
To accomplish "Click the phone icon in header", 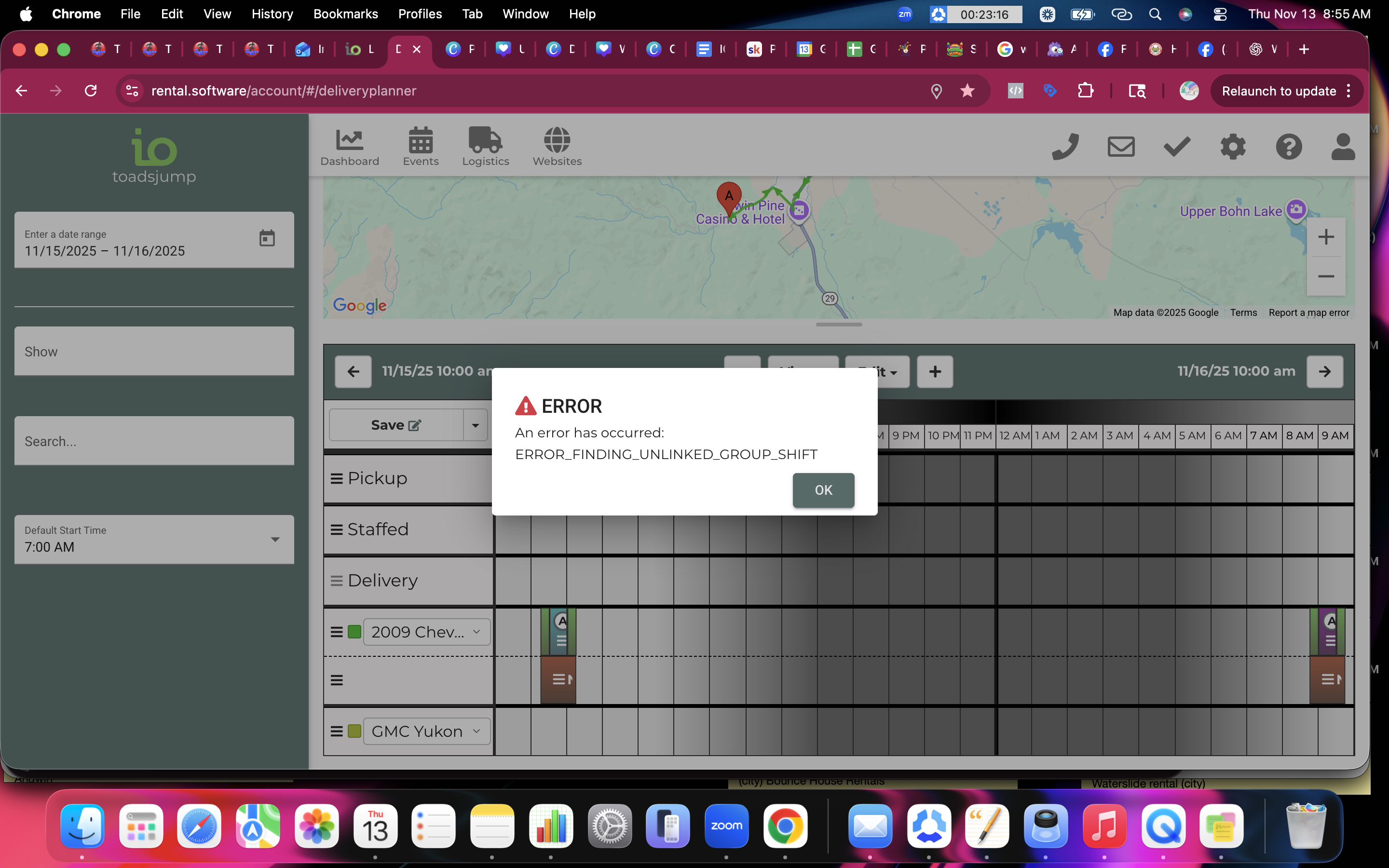I will tap(1065, 147).
